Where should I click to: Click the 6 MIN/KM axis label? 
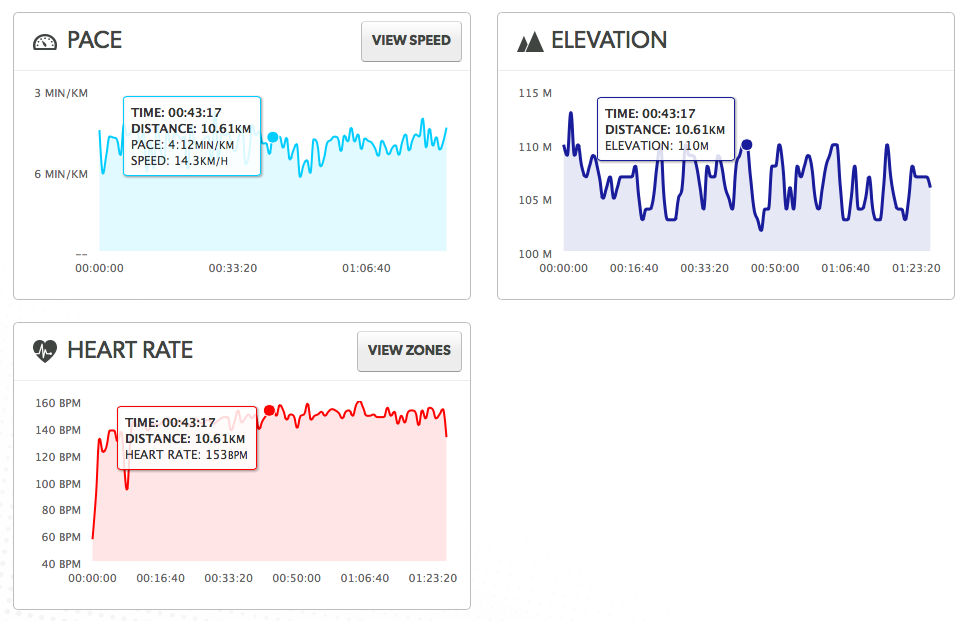click(x=61, y=174)
